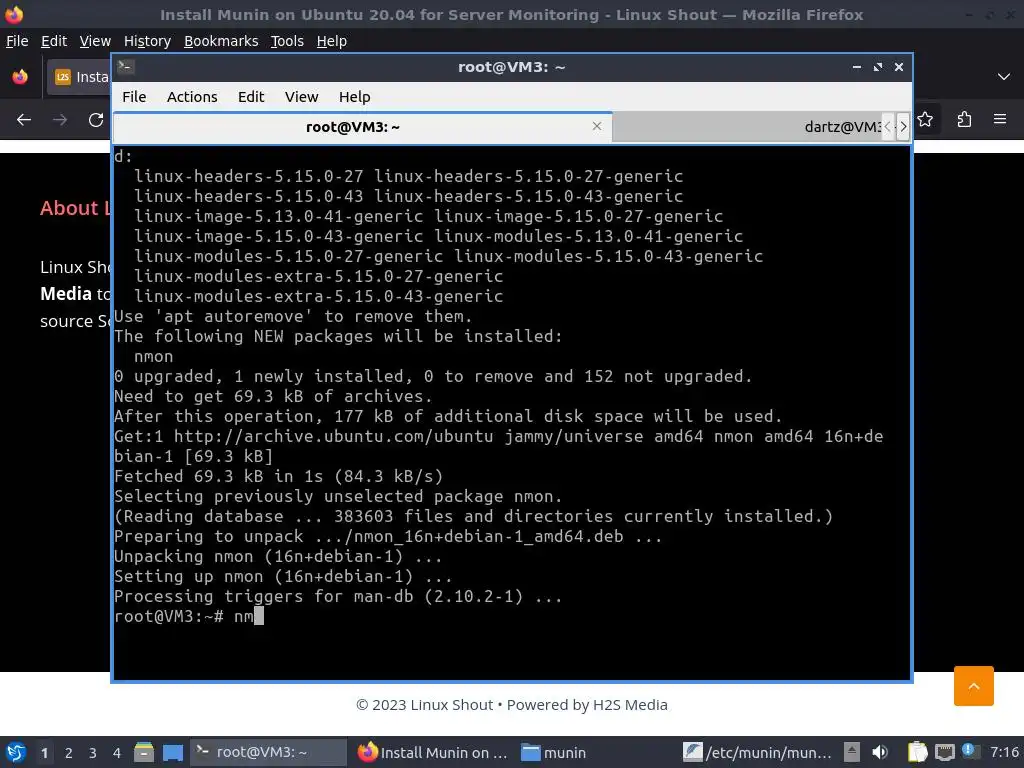The image size is (1024, 768).
Task: Open the Firefox History menu
Action: pos(147,41)
